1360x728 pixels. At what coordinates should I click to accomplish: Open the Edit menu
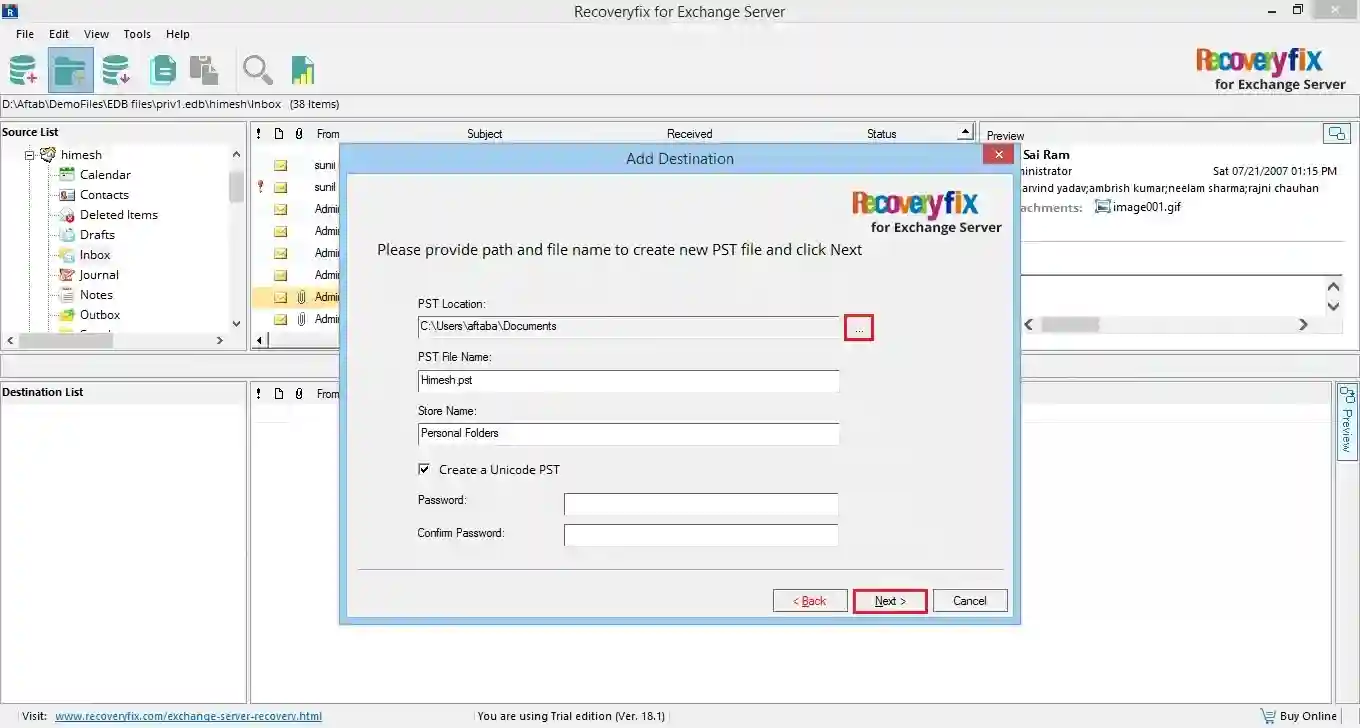click(59, 34)
